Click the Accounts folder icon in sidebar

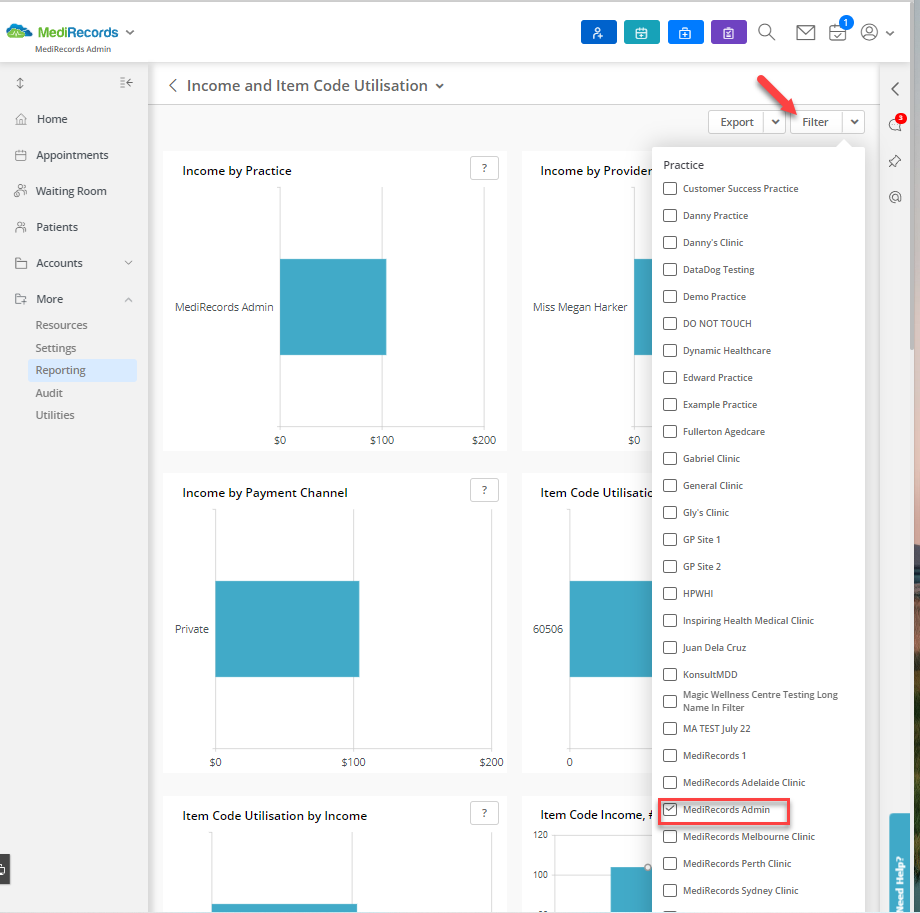21,263
